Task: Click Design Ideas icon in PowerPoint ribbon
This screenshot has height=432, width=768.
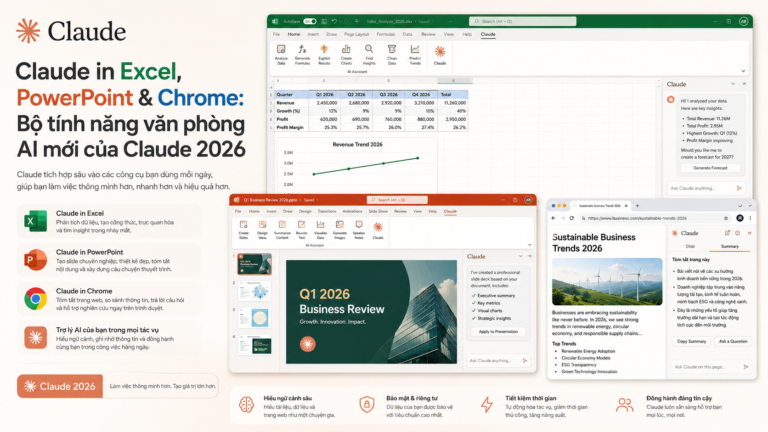Action: pyautogui.click(x=263, y=224)
